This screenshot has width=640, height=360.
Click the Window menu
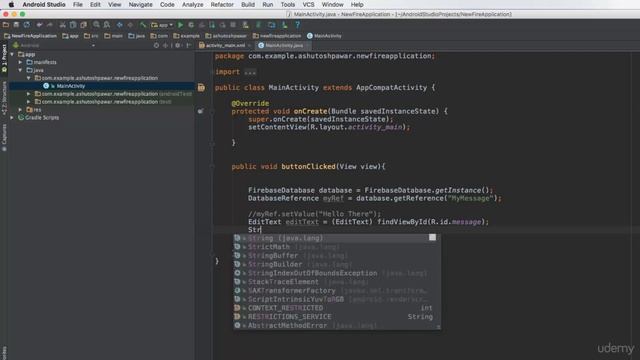tap(332, 4)
